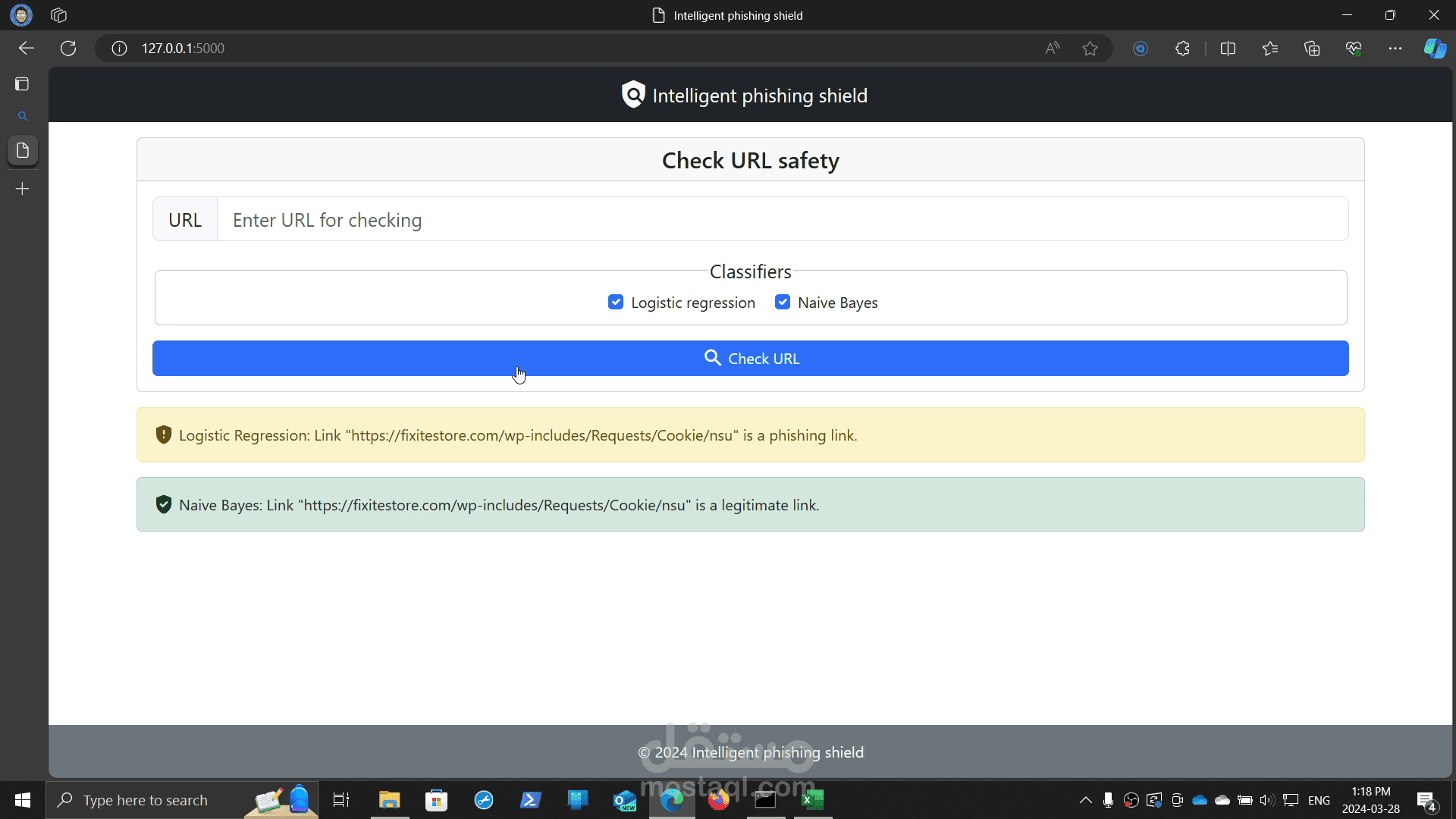
Task: Open the tab actions menu icon
Action: tap(59, 15)
